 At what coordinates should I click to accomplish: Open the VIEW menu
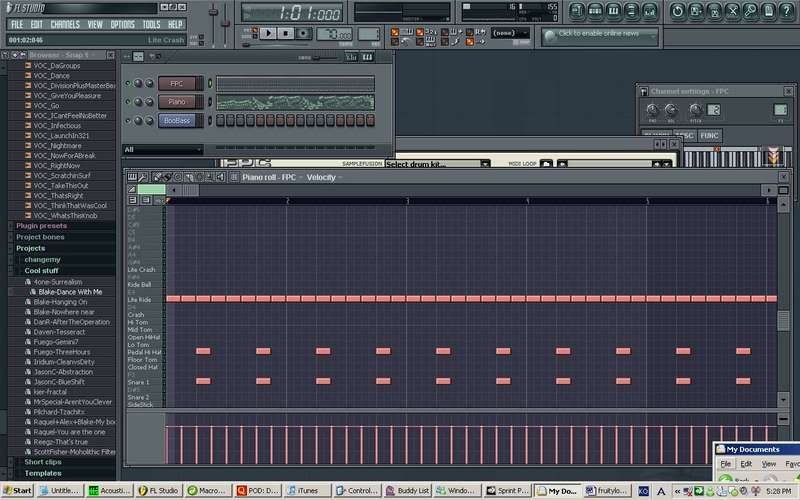[x=95, y=24]
